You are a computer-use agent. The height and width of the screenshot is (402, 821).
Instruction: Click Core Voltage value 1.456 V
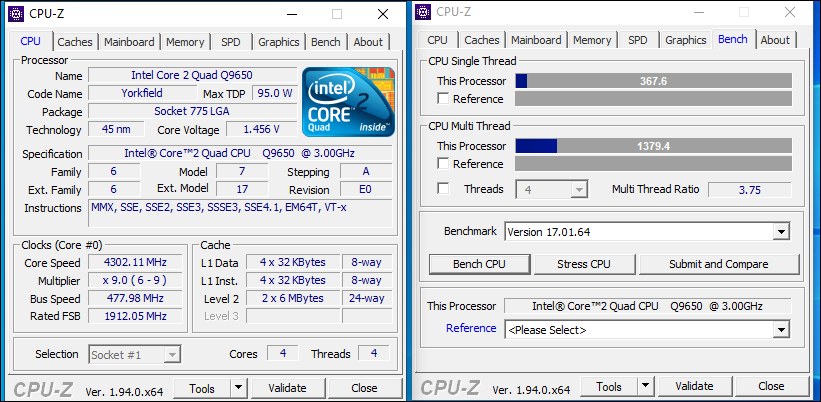point(261,129)
